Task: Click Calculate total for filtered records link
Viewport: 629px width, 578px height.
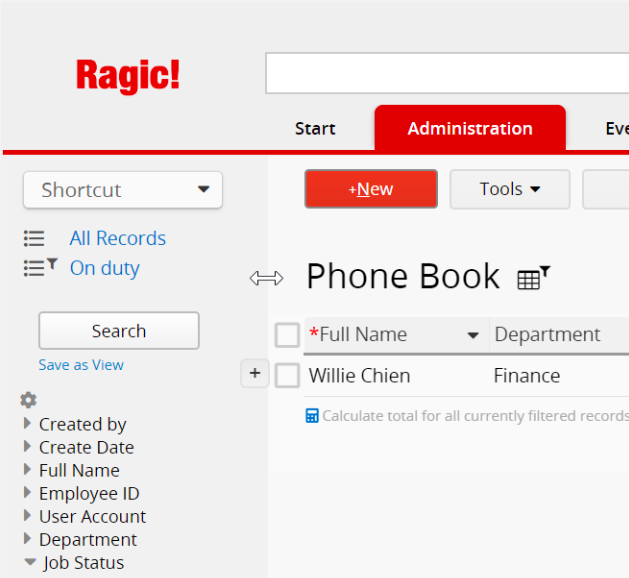Action: click(x=475, y=416)
